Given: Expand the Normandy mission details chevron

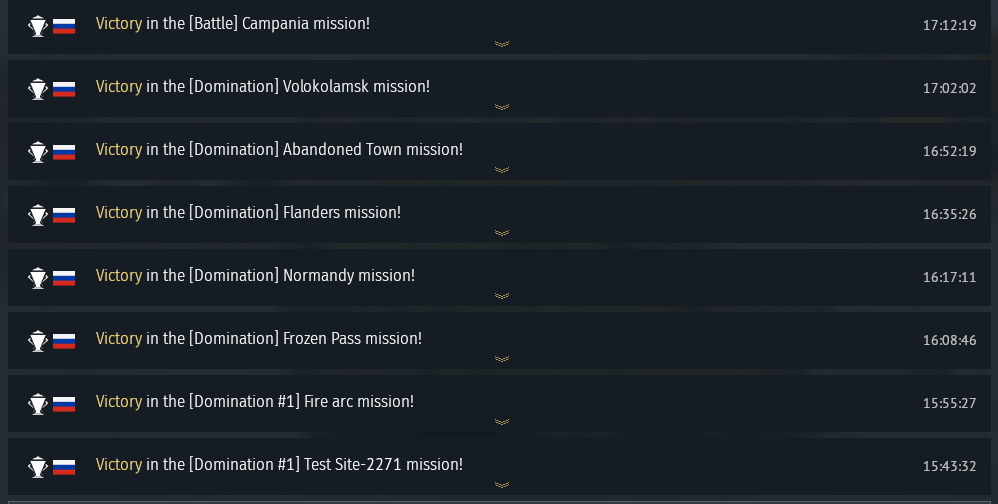Looking at the screenshot, I should click(502, 296).
